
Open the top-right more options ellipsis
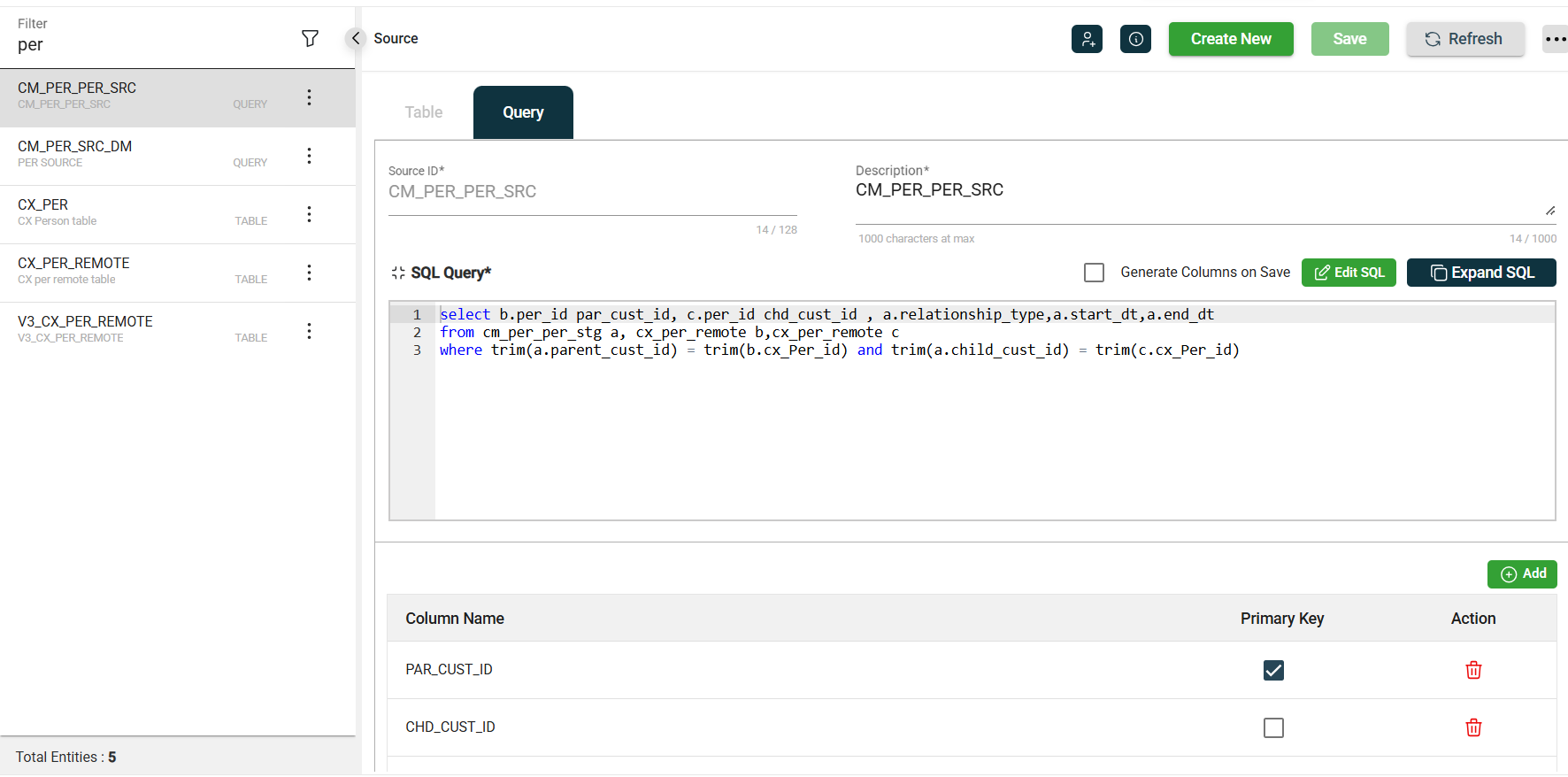1555,39
